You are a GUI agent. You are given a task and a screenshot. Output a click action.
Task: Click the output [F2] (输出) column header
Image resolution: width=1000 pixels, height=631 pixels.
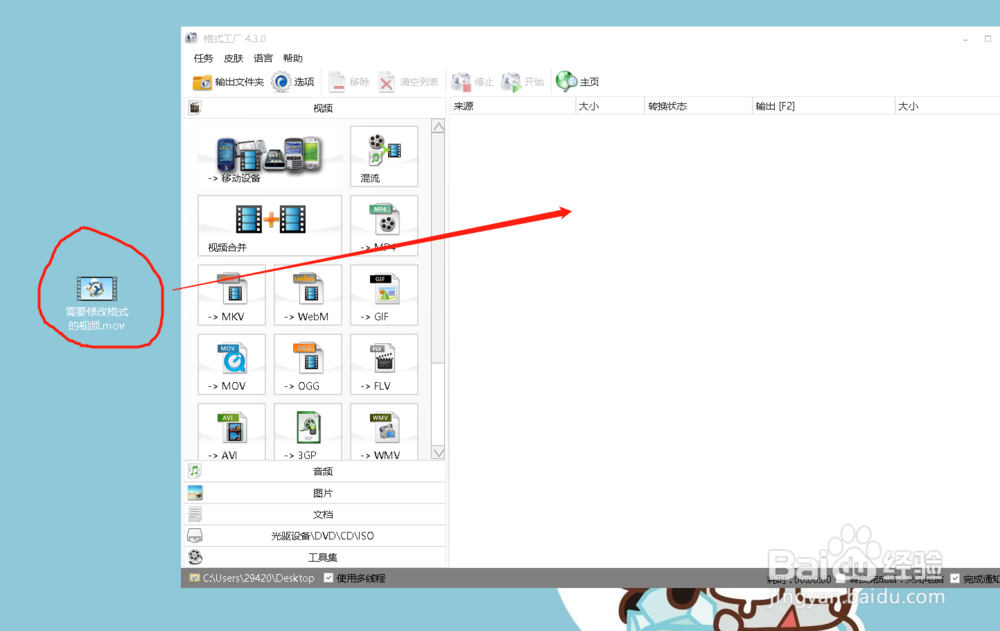click(823, 106)
